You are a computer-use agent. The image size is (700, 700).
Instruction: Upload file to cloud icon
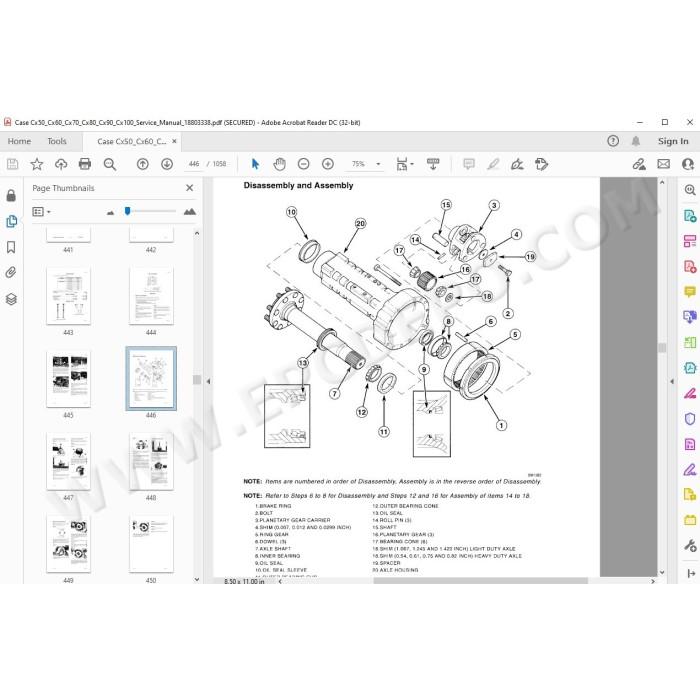click(x=61, y=164)
